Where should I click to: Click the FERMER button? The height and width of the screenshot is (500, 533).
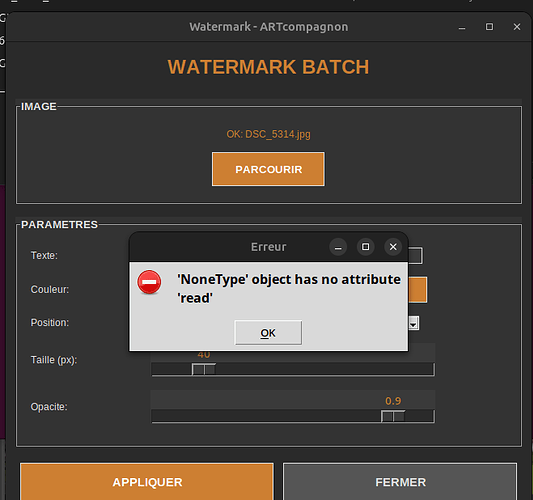400,481
